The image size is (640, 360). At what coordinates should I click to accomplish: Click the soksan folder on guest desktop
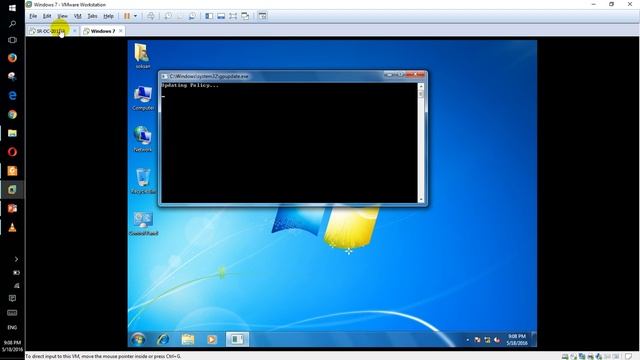pos(142,56)
